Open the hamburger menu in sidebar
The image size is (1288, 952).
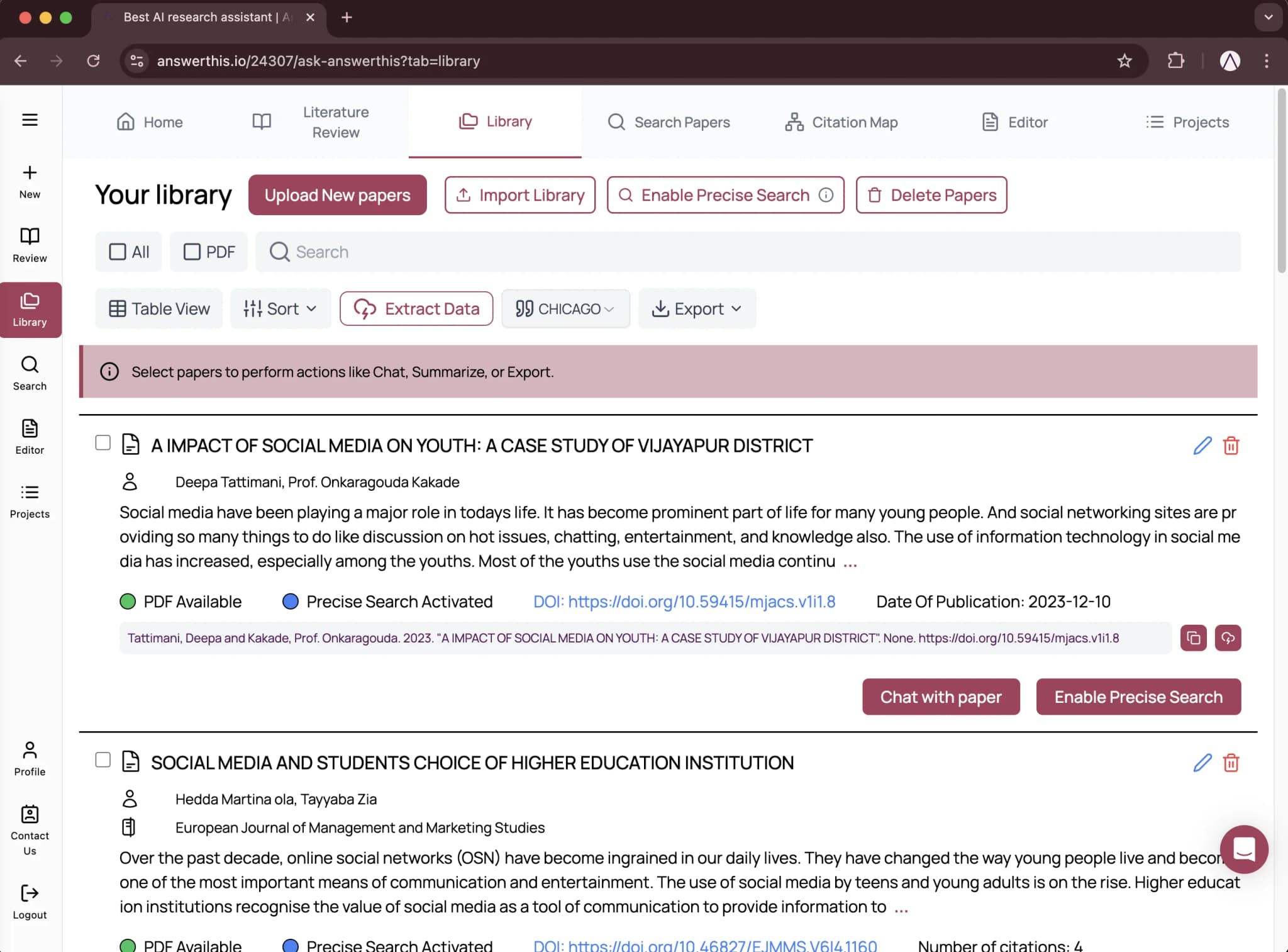click(30, 120)
